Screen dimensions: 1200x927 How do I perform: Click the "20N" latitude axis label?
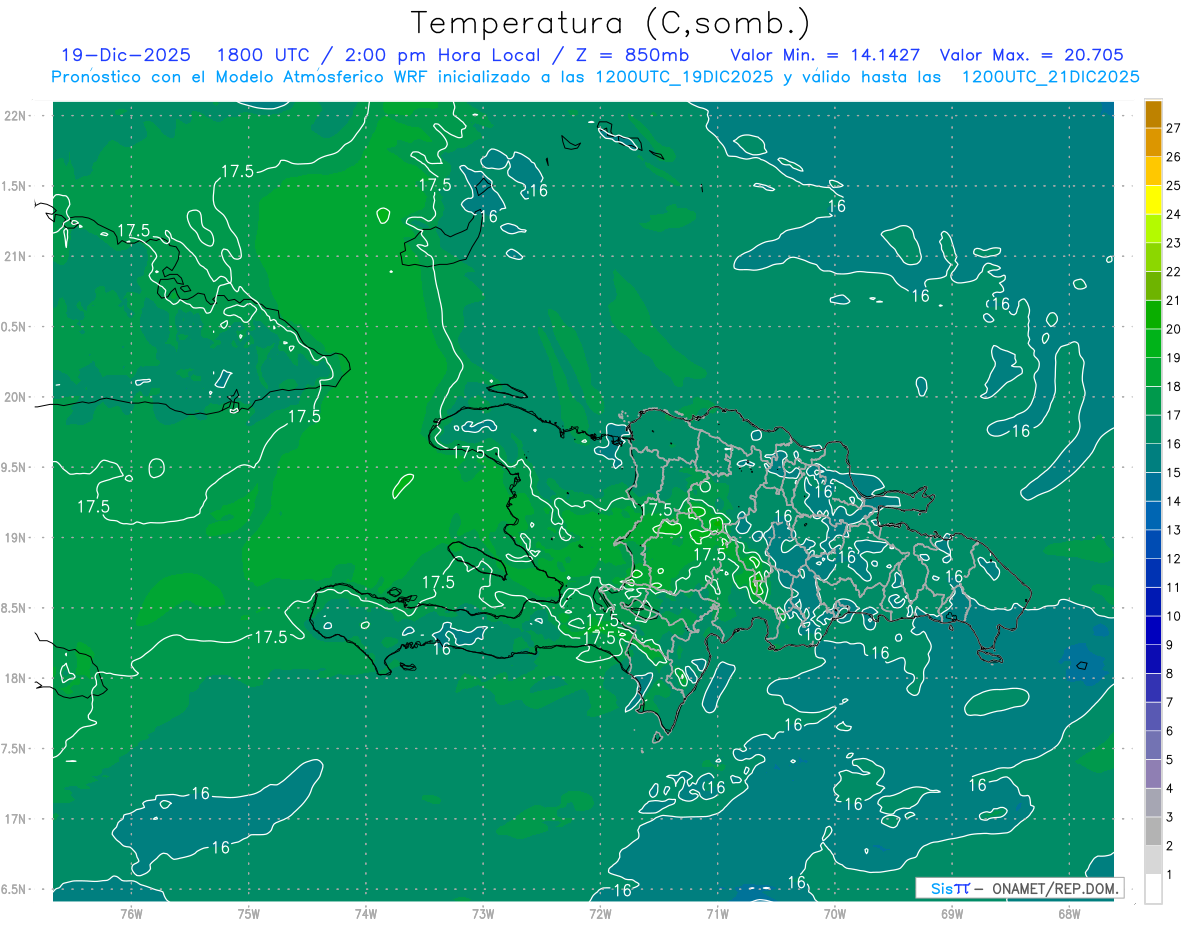coord(15,397)
